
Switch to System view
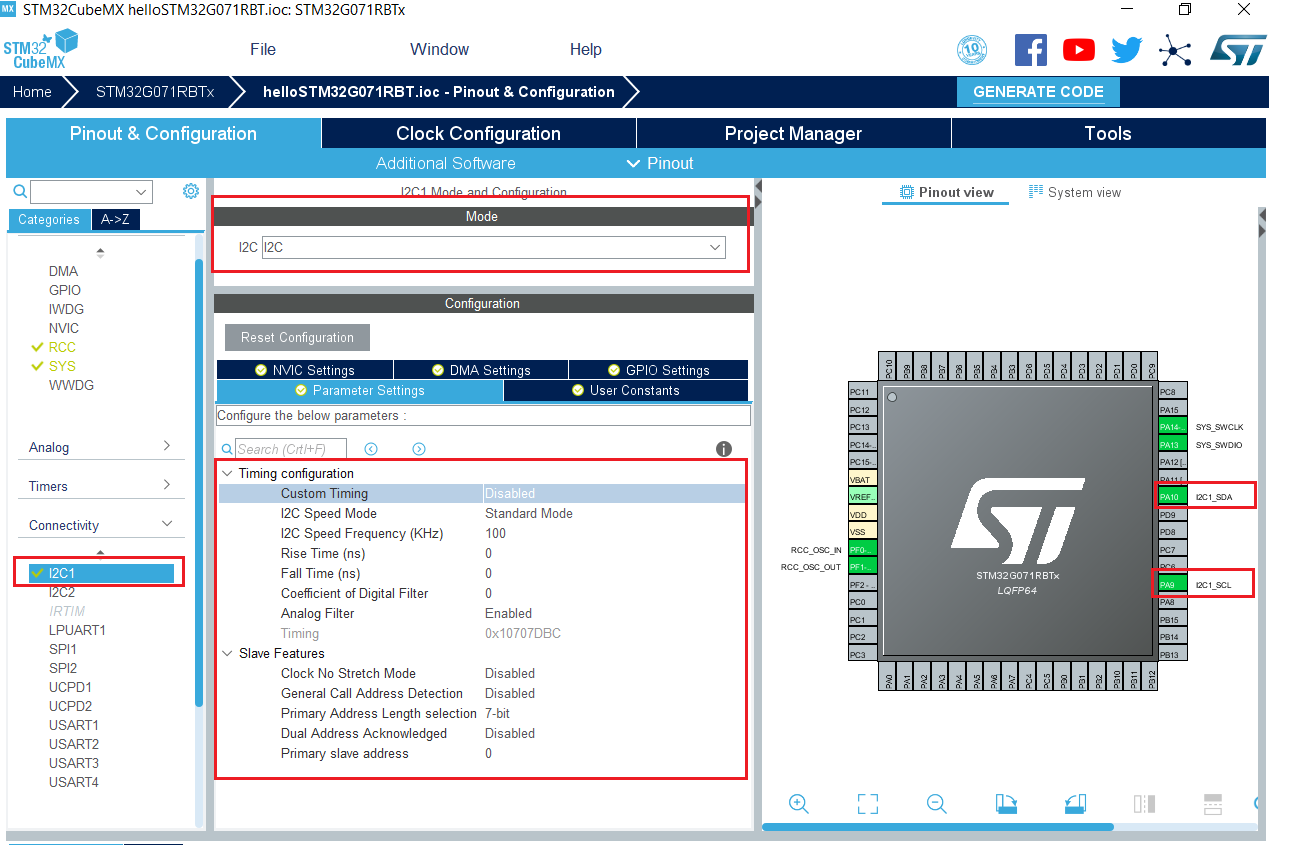[1075, 193]
